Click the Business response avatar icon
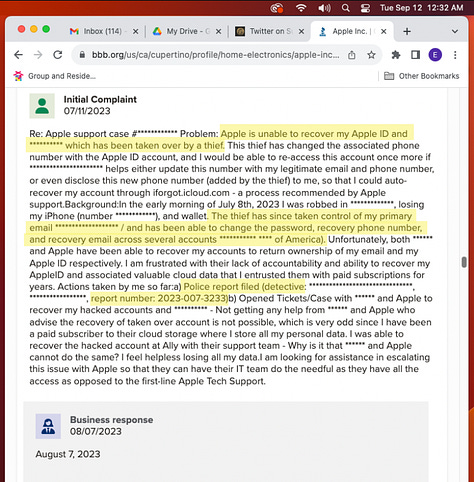This screenshot has width=474, height=482. point(48,426)
